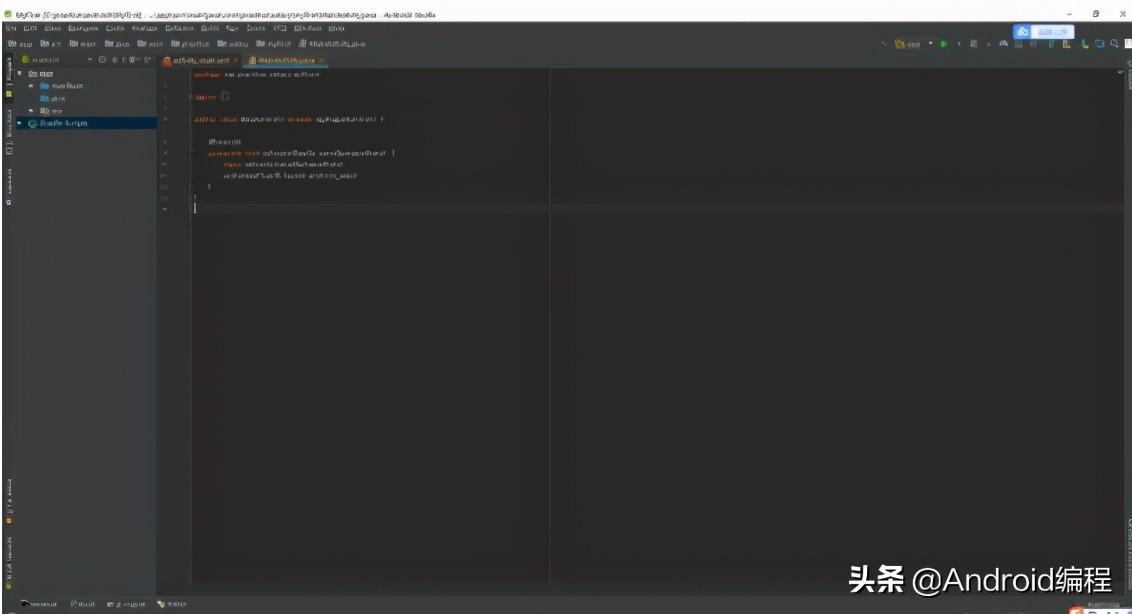Close the MainActivity.java editor tab
The image size is (1132, 614).
321,61
